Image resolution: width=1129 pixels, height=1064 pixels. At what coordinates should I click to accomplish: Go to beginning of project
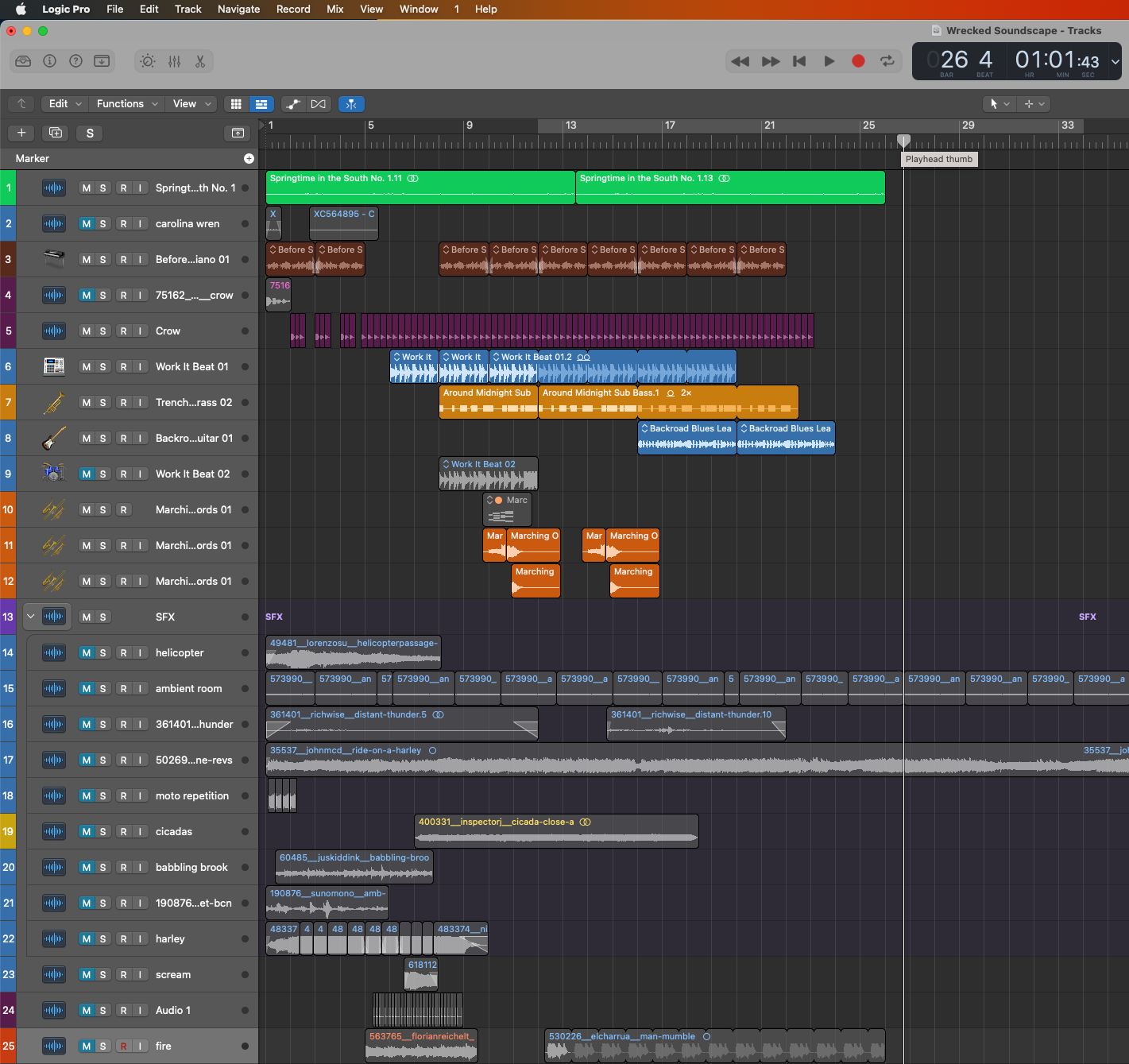tap(799, 61)
